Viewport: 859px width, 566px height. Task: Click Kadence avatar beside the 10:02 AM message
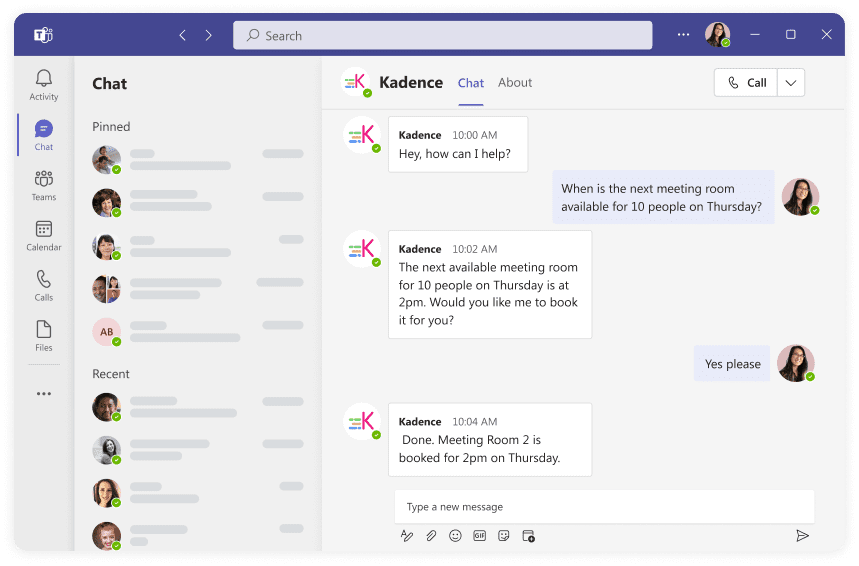click(x=362, y=249)
